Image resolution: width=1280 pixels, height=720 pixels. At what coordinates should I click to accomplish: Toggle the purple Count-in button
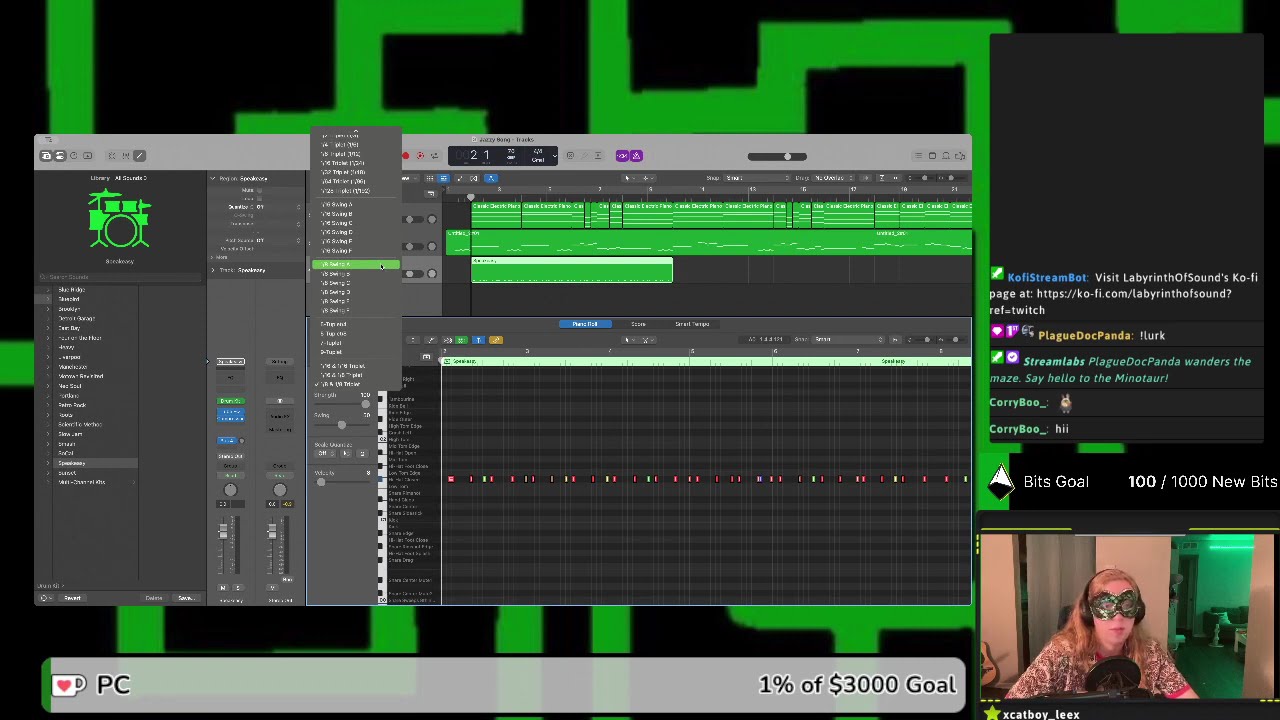622,155
